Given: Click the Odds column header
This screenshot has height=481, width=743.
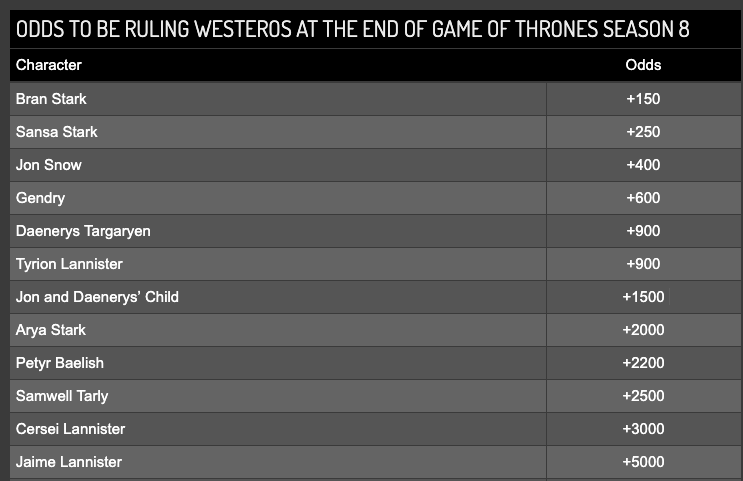Looking at the screenshot, I should (x=643, y=65).
